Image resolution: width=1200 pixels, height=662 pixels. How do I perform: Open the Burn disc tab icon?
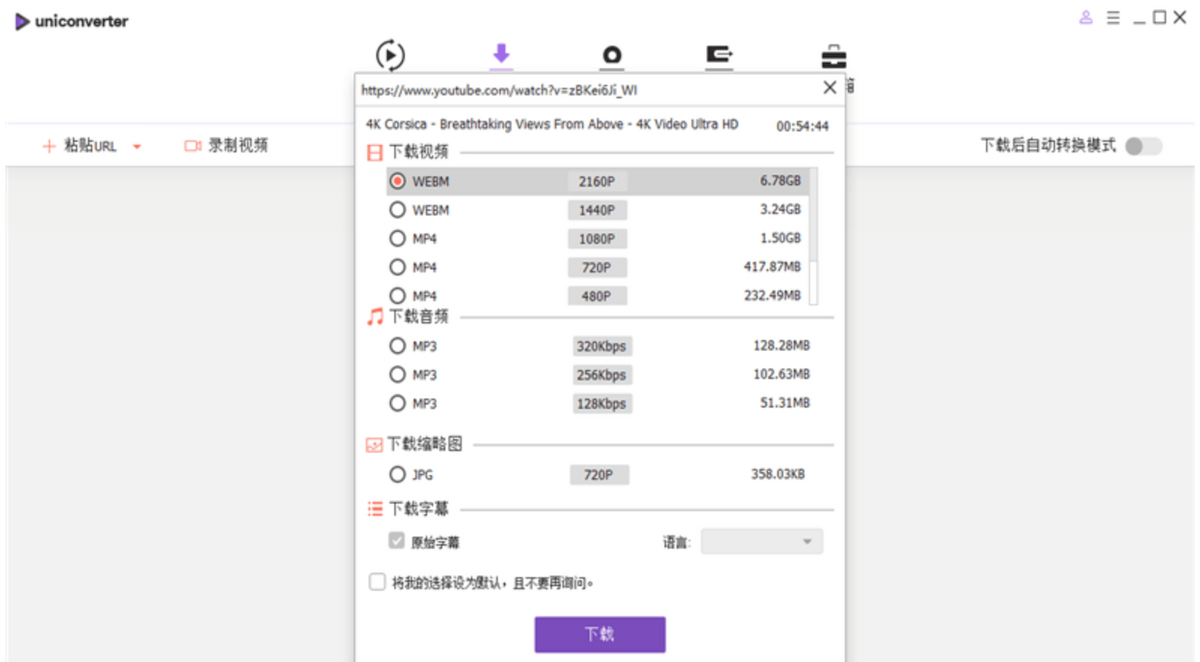point(612,56)
